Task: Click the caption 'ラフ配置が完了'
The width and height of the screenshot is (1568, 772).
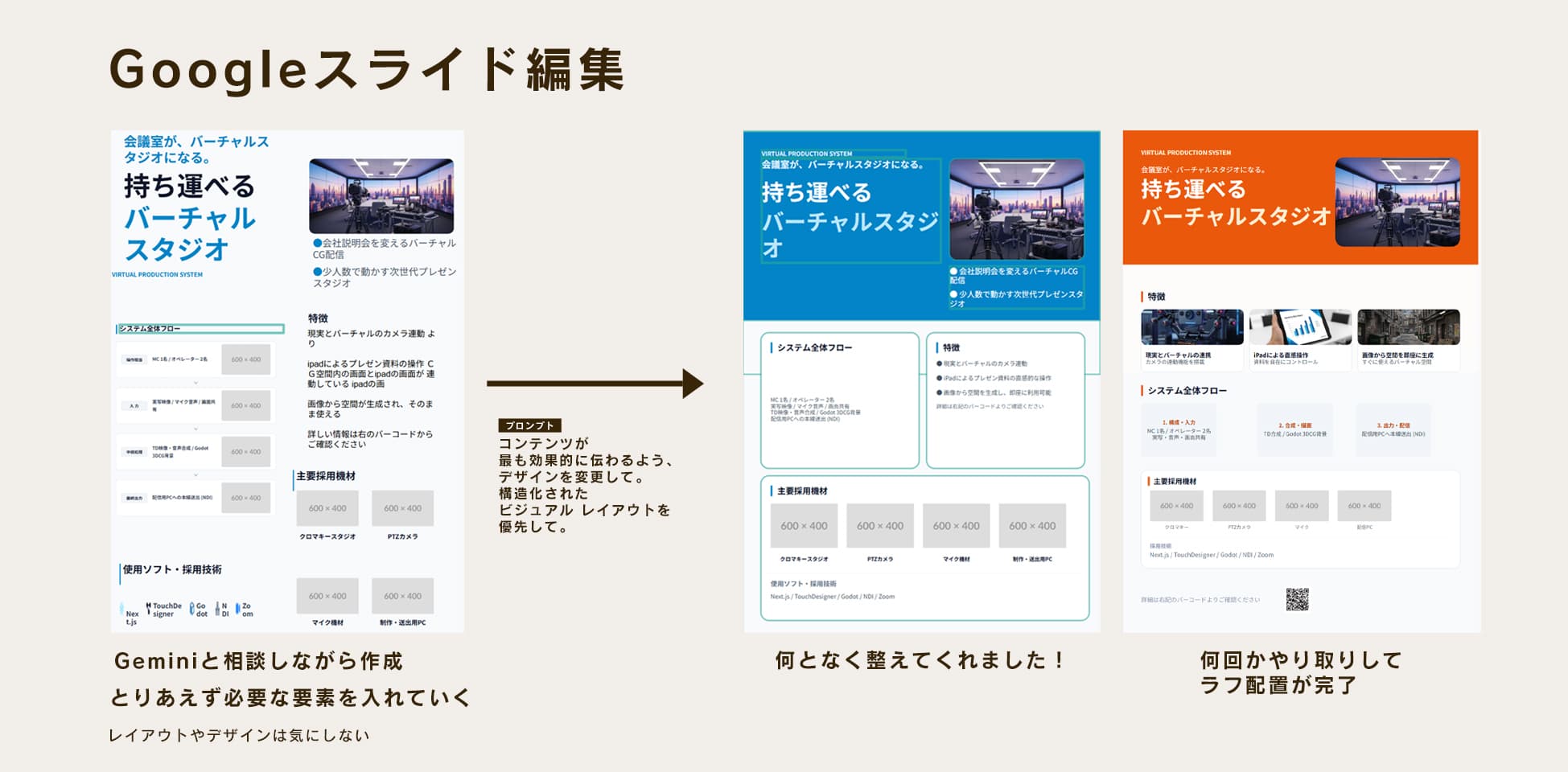Action: [x=1278, y=685]
